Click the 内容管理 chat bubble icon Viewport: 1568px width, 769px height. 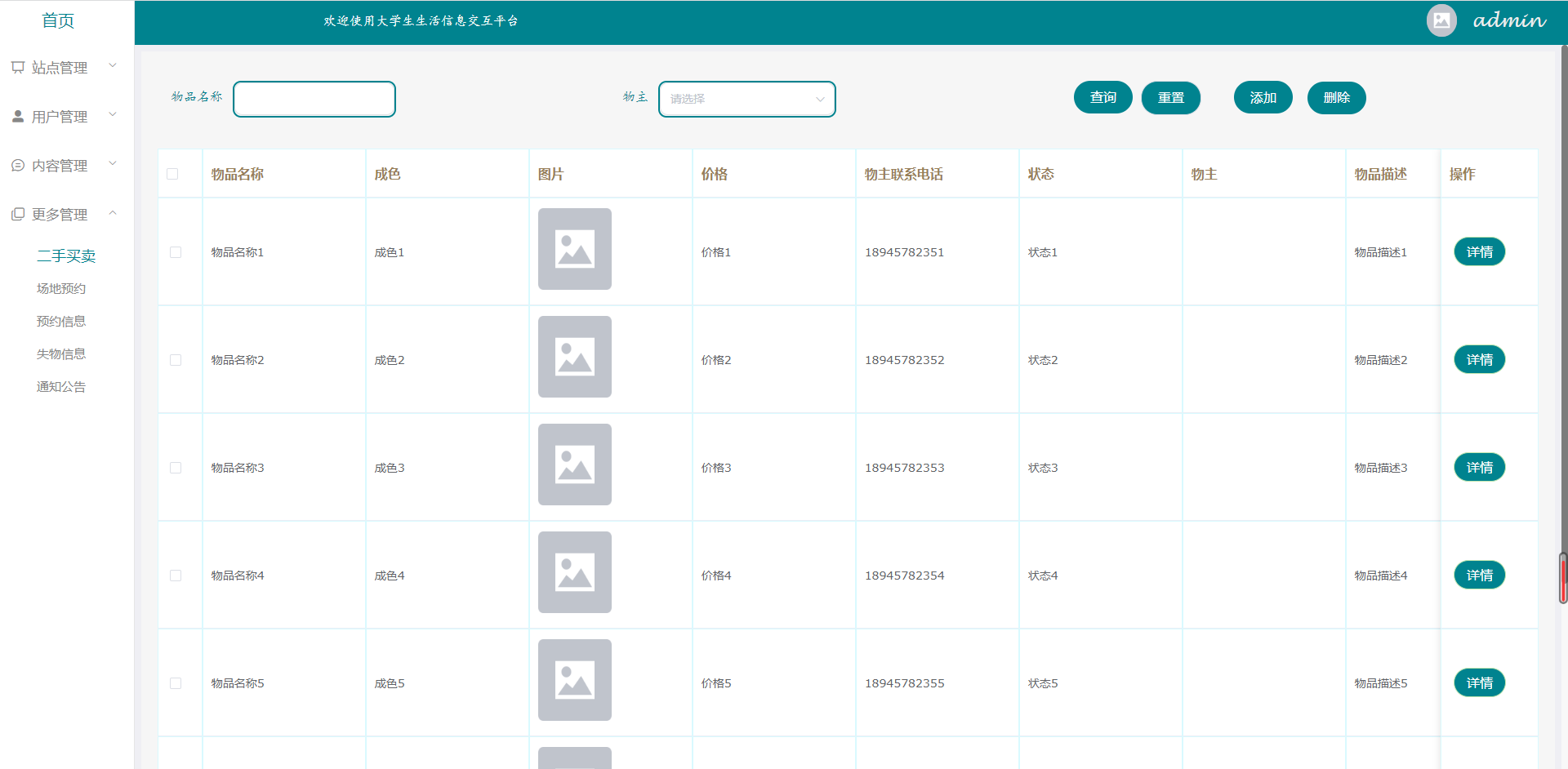pyautogui.click(x=18, y=166)
